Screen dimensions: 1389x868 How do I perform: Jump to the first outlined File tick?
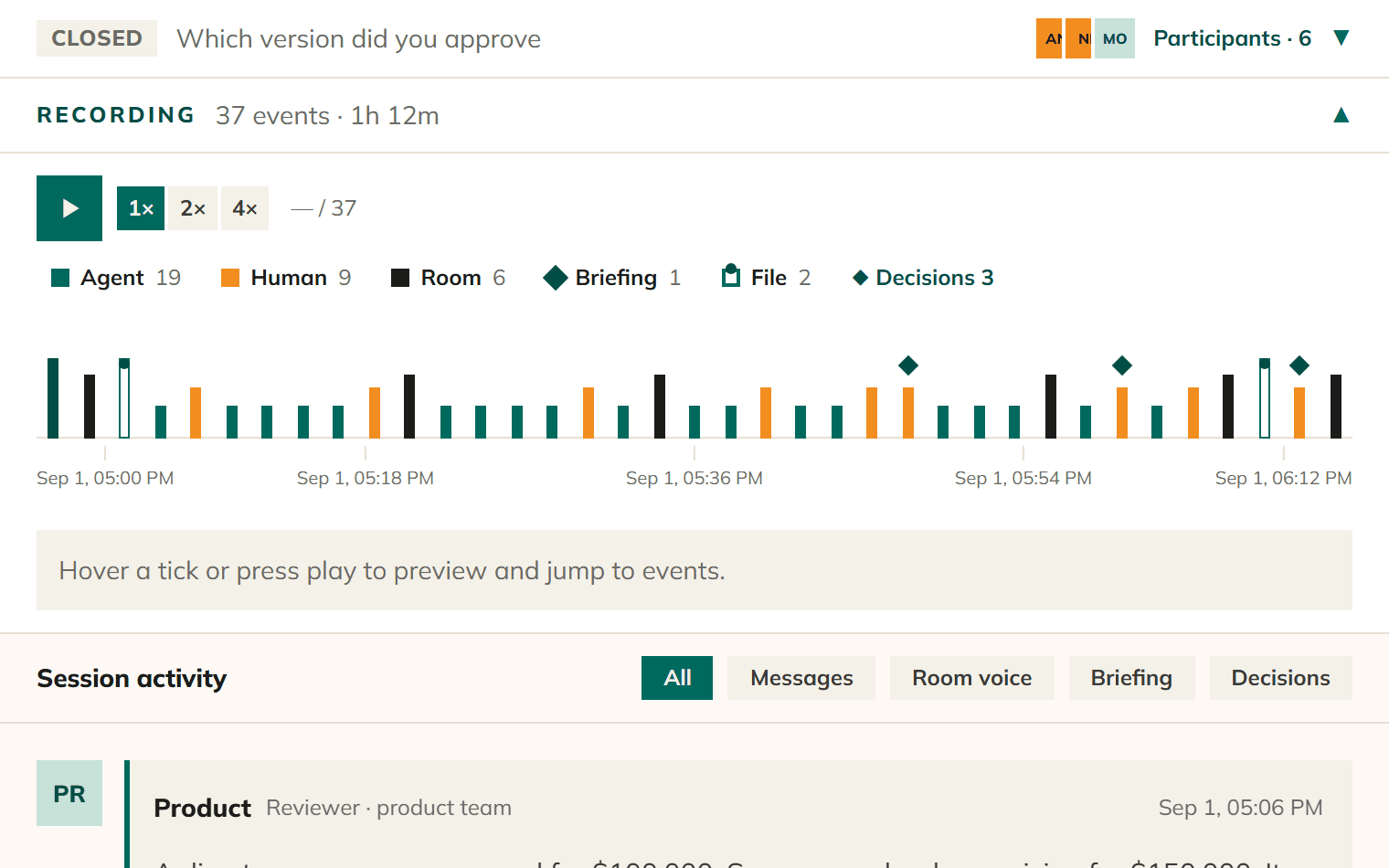click(124, 398)
